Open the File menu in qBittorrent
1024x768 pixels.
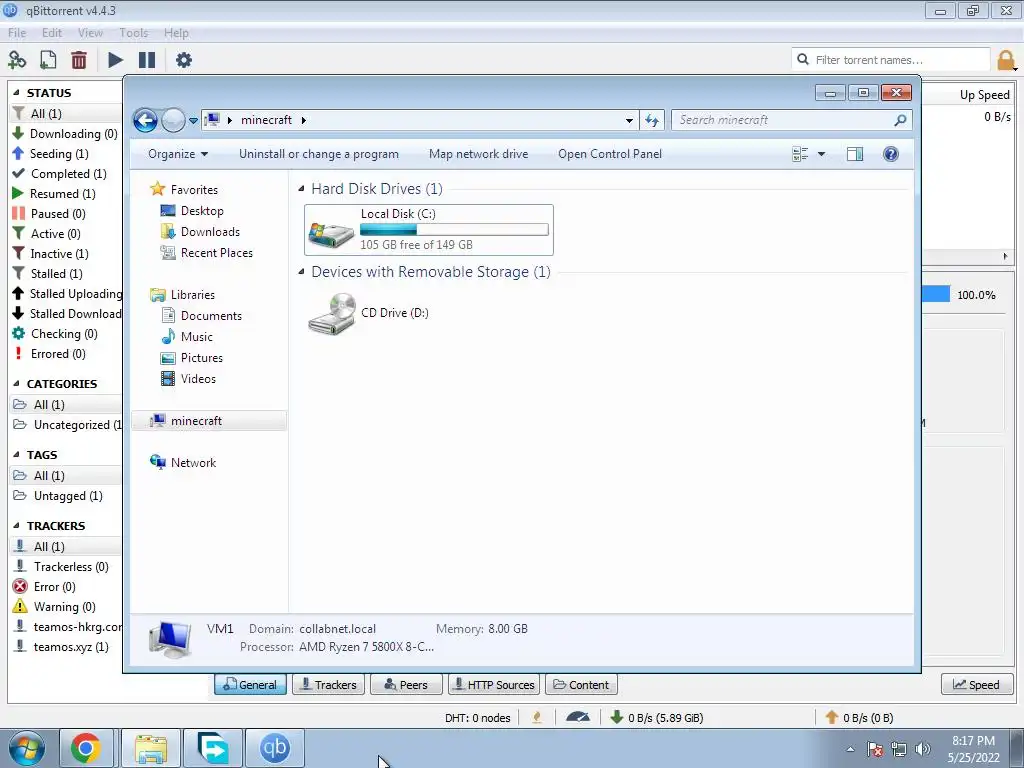17,33
